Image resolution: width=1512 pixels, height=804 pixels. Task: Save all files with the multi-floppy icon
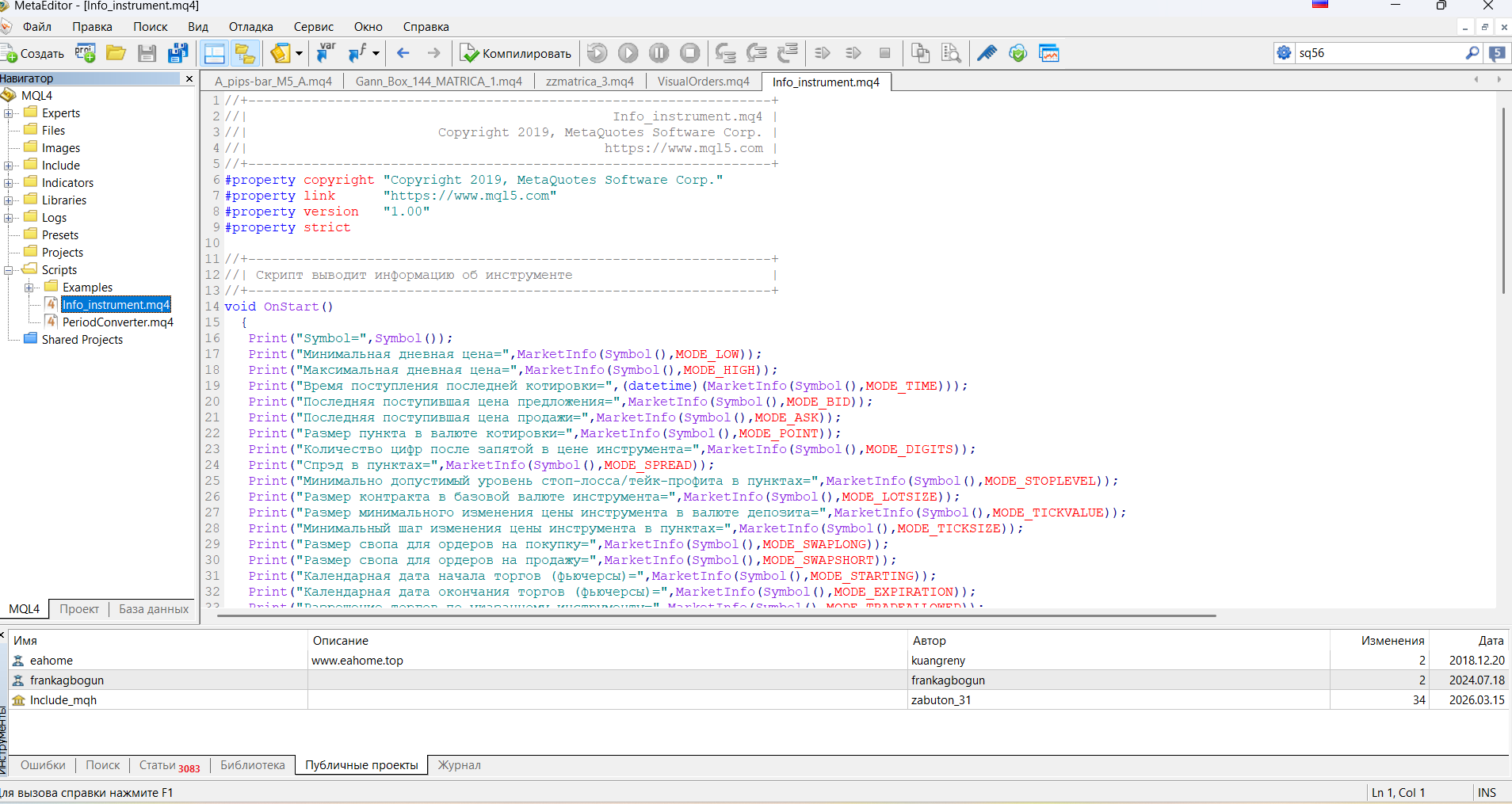click(178, 53)
